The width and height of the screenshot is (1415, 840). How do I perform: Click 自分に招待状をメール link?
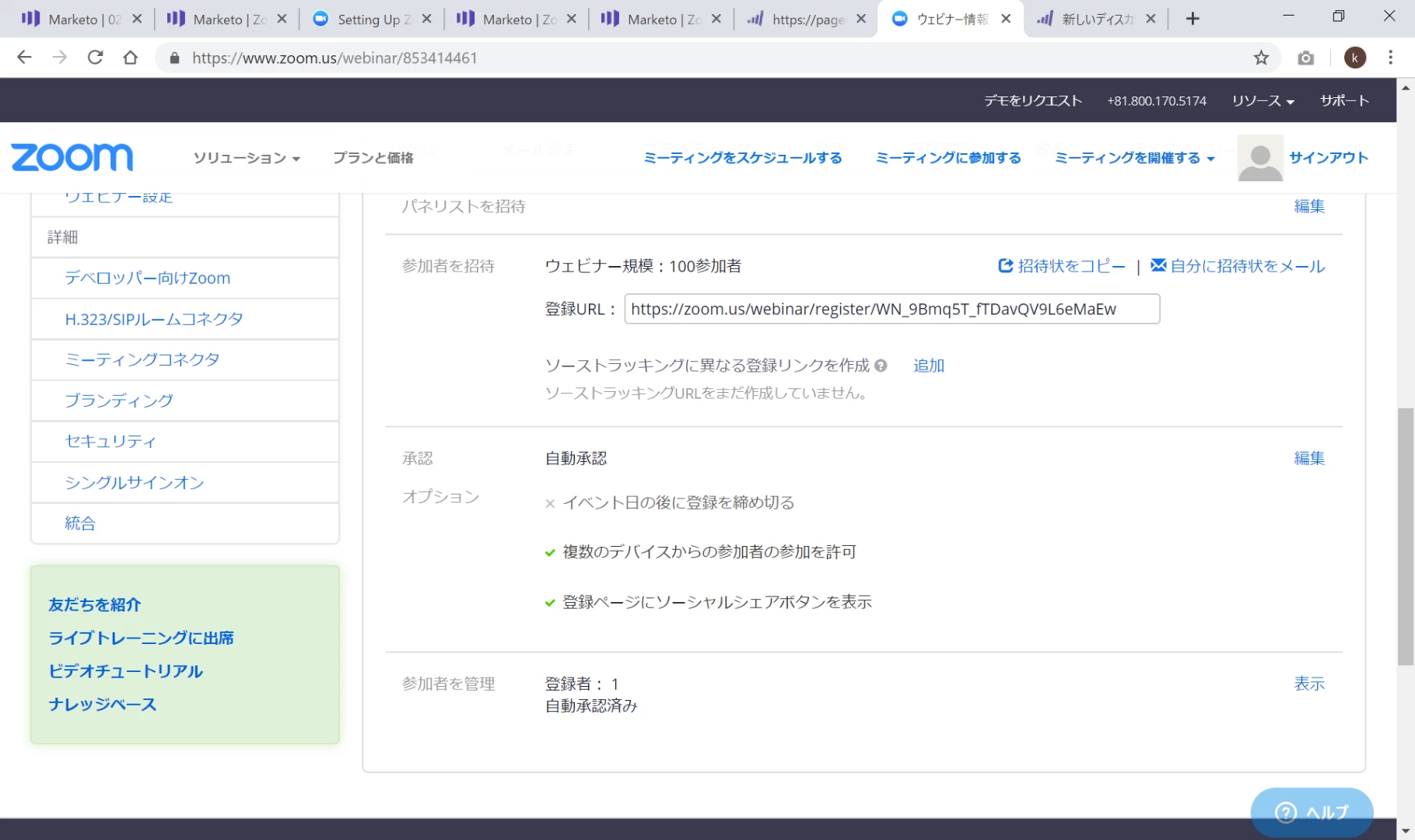[1238, 266]
